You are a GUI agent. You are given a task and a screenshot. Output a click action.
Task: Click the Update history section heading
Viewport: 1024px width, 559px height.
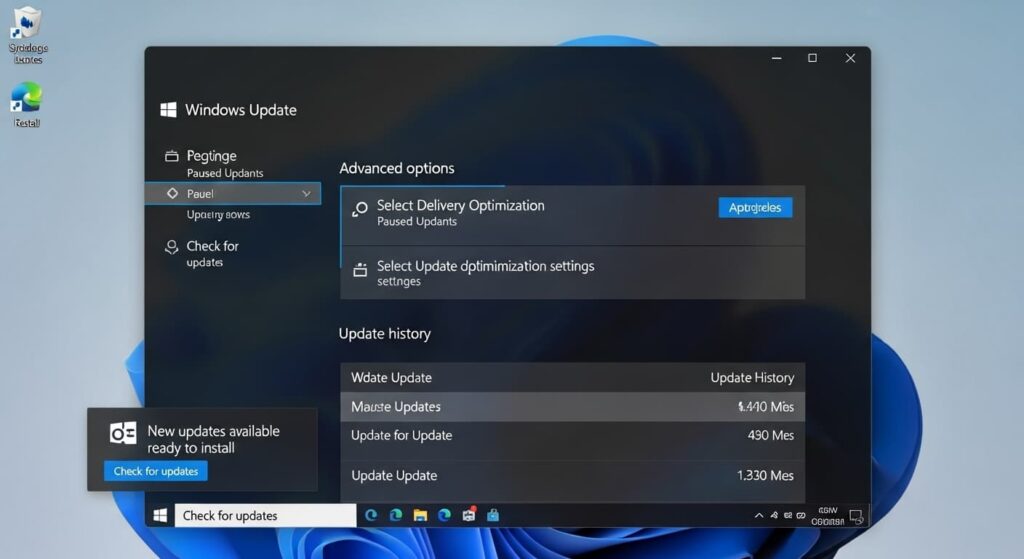(385, 334)
